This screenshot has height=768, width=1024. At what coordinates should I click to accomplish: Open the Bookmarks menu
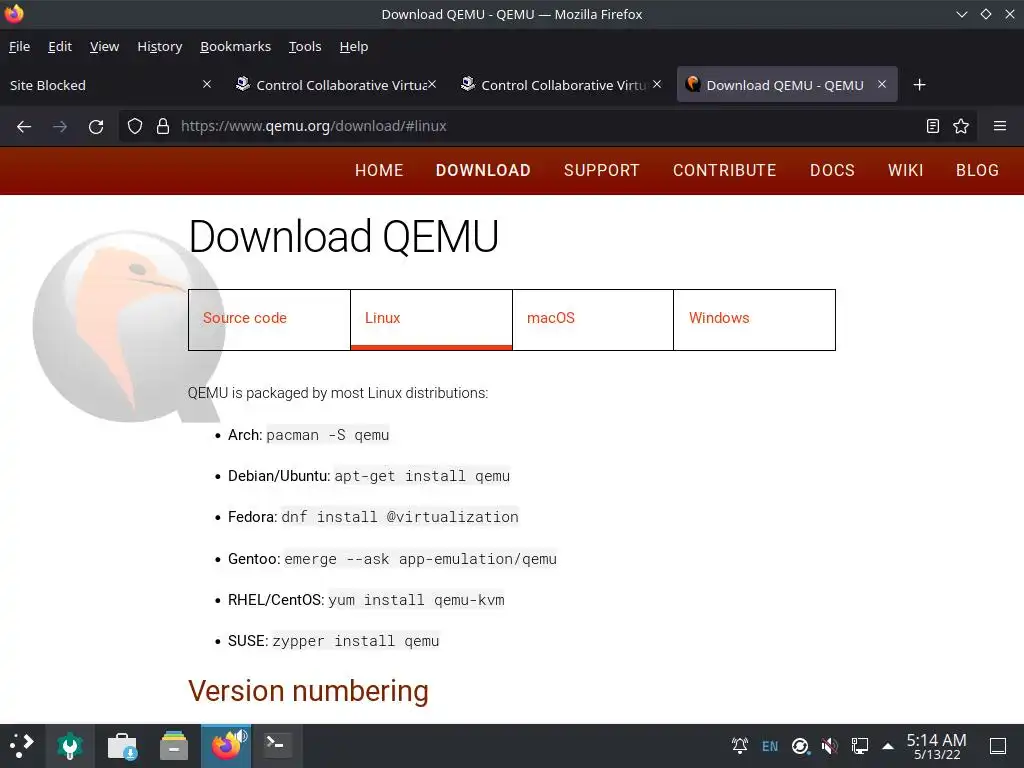[235, 46]
